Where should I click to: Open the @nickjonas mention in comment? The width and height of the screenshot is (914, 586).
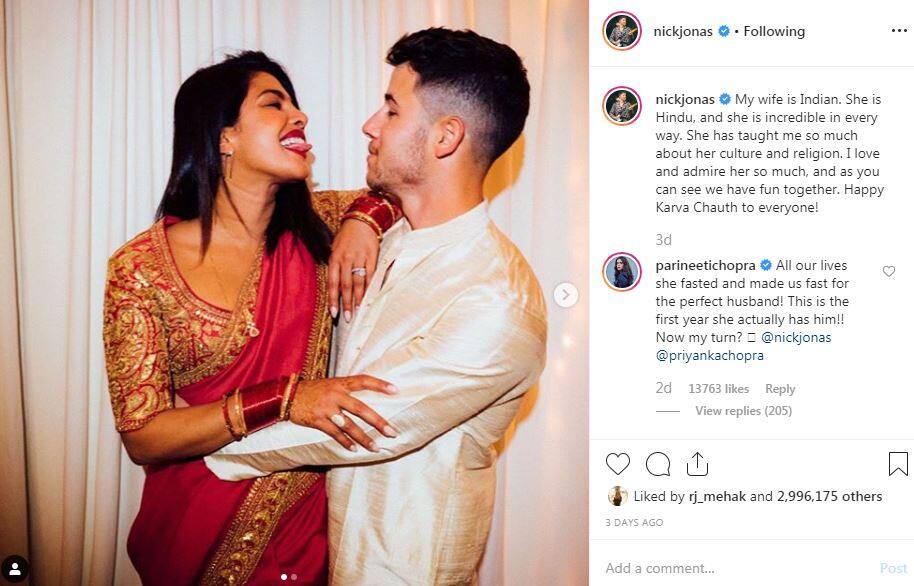coord(796,337)
